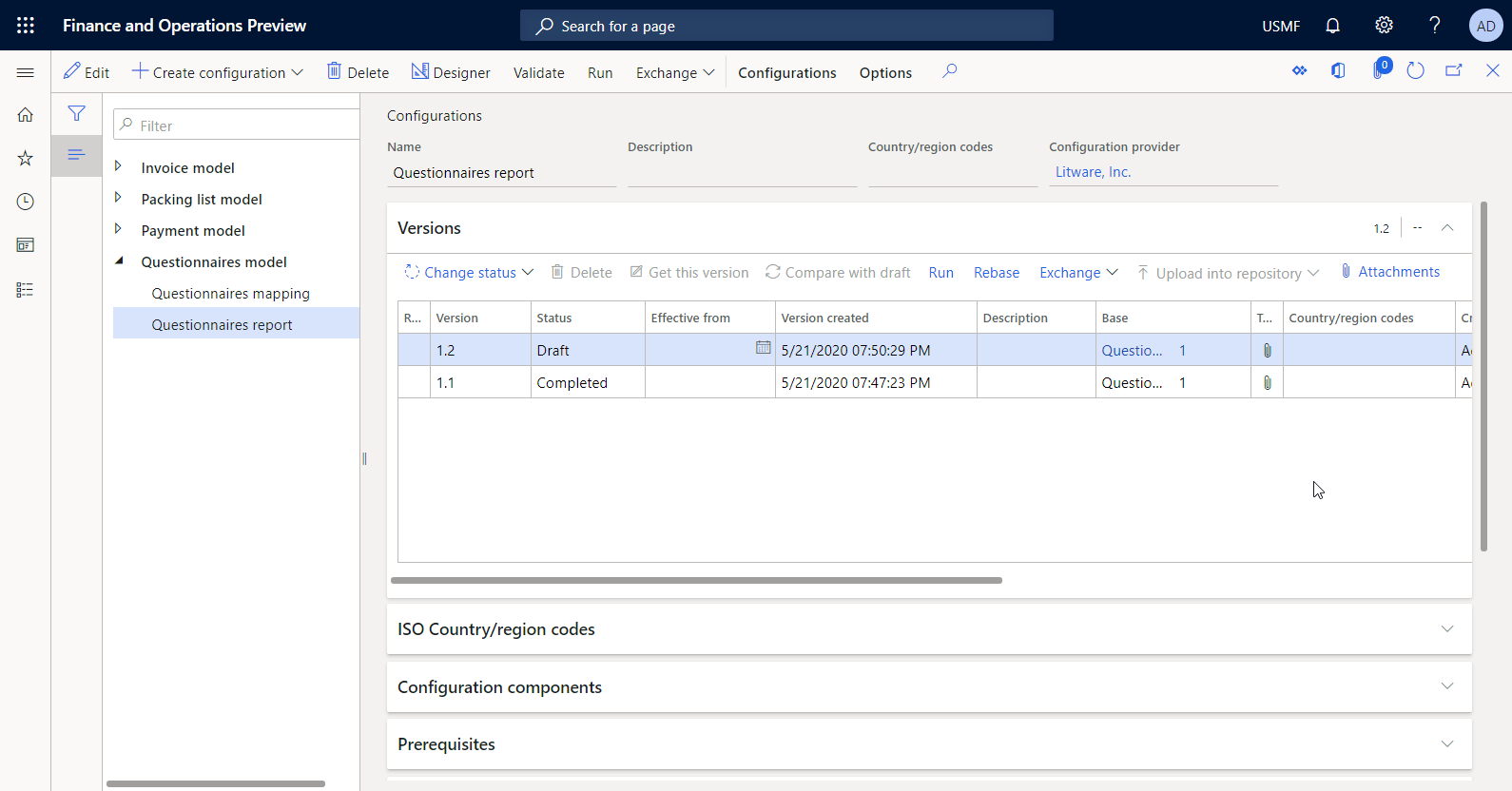The image size is (1512, 791).
Task: Click the Rebase button in Versions
Action: [x=996, y=273]
